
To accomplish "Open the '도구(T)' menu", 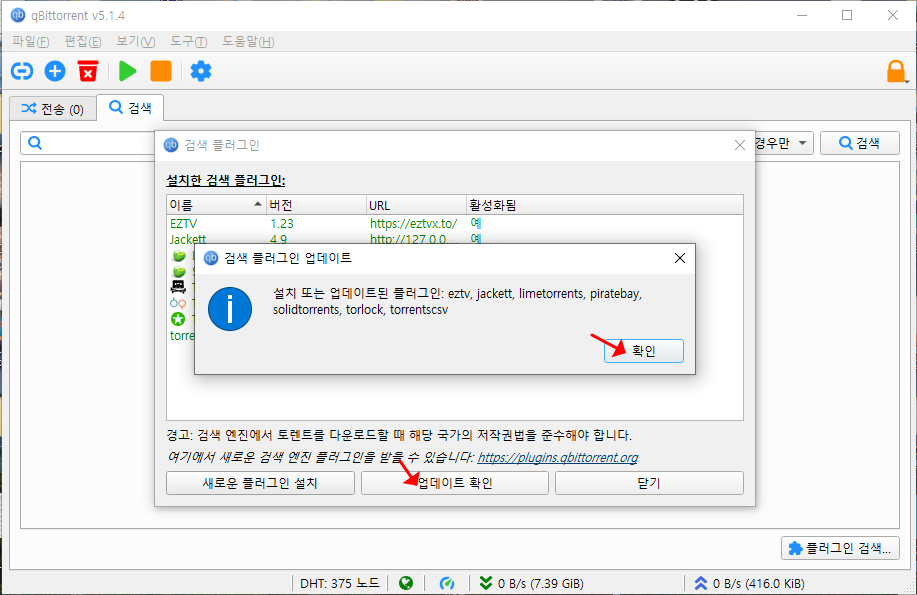I will click(188, 41).
